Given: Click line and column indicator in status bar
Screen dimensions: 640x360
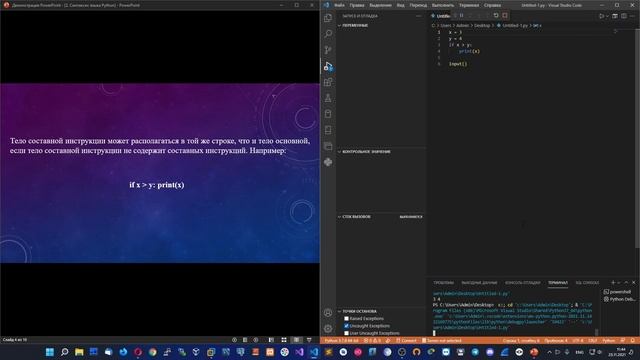Looking at the screenshot, I should 521,340.
